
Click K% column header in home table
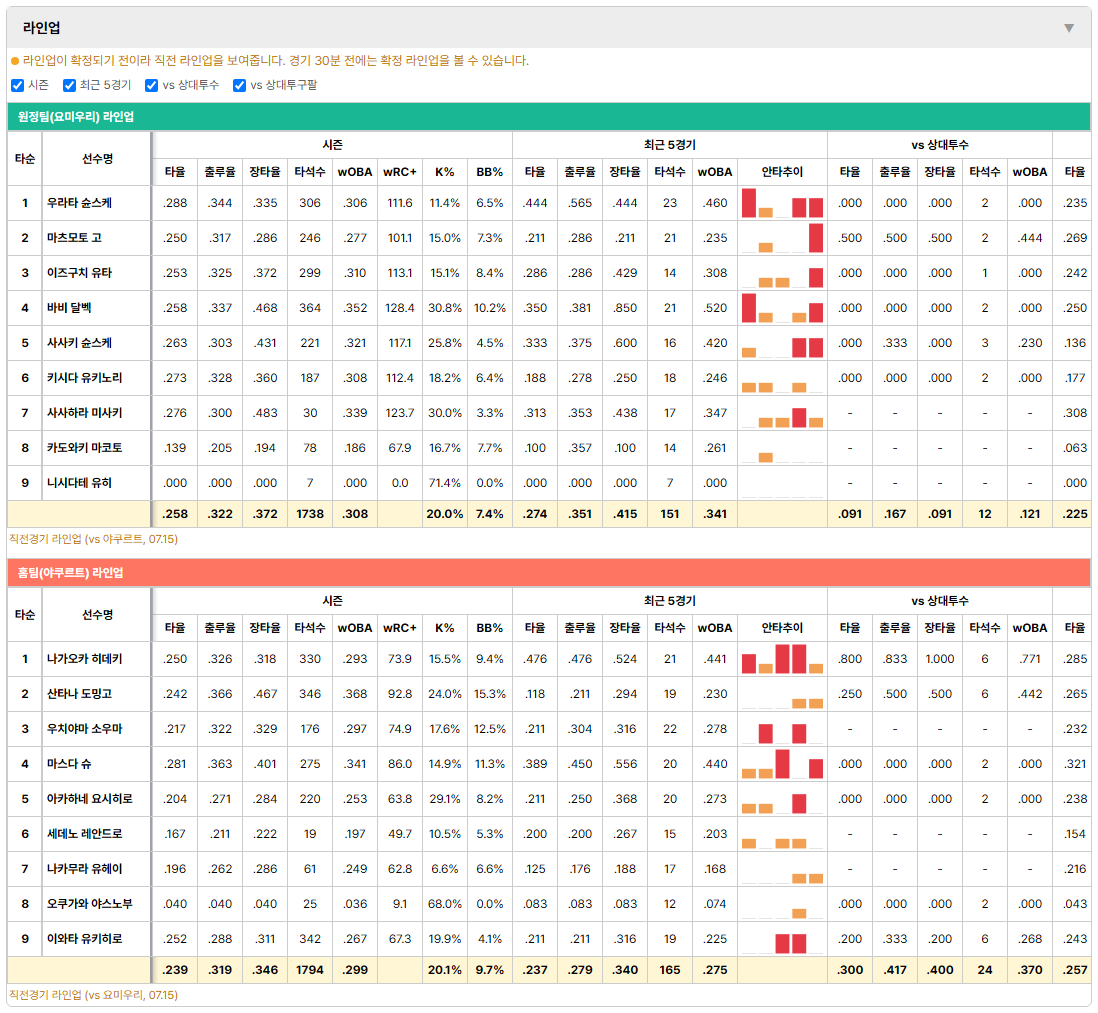pos(445,628)
